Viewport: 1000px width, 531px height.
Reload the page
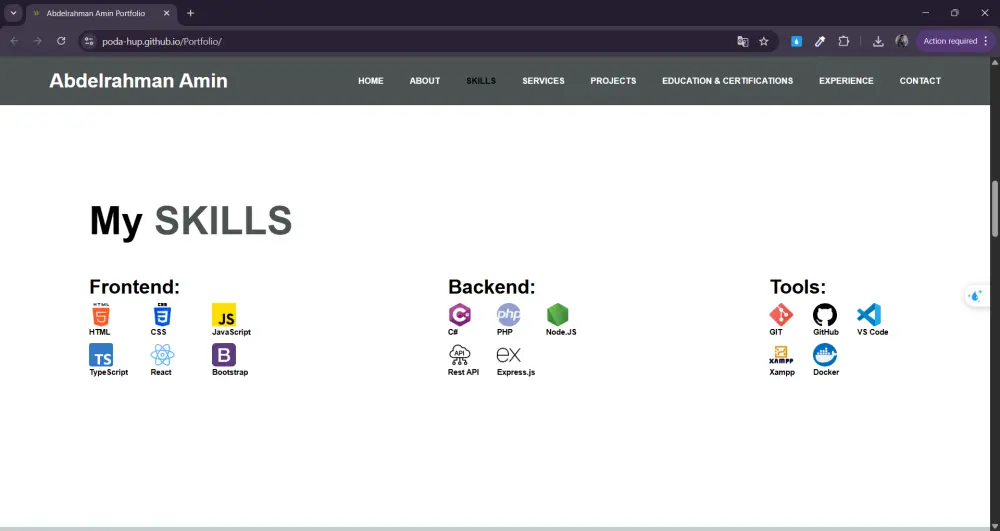pyautogui.click(x=61, y=41)
